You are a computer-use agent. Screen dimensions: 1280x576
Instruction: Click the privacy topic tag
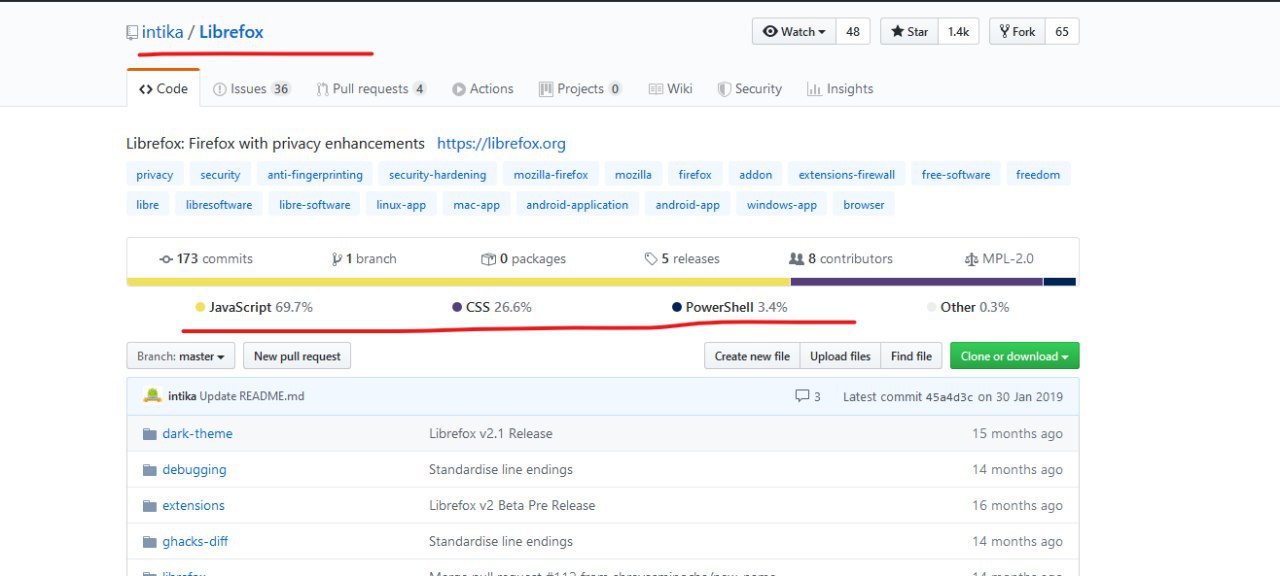pyautogui.click(x=154, y=175)
